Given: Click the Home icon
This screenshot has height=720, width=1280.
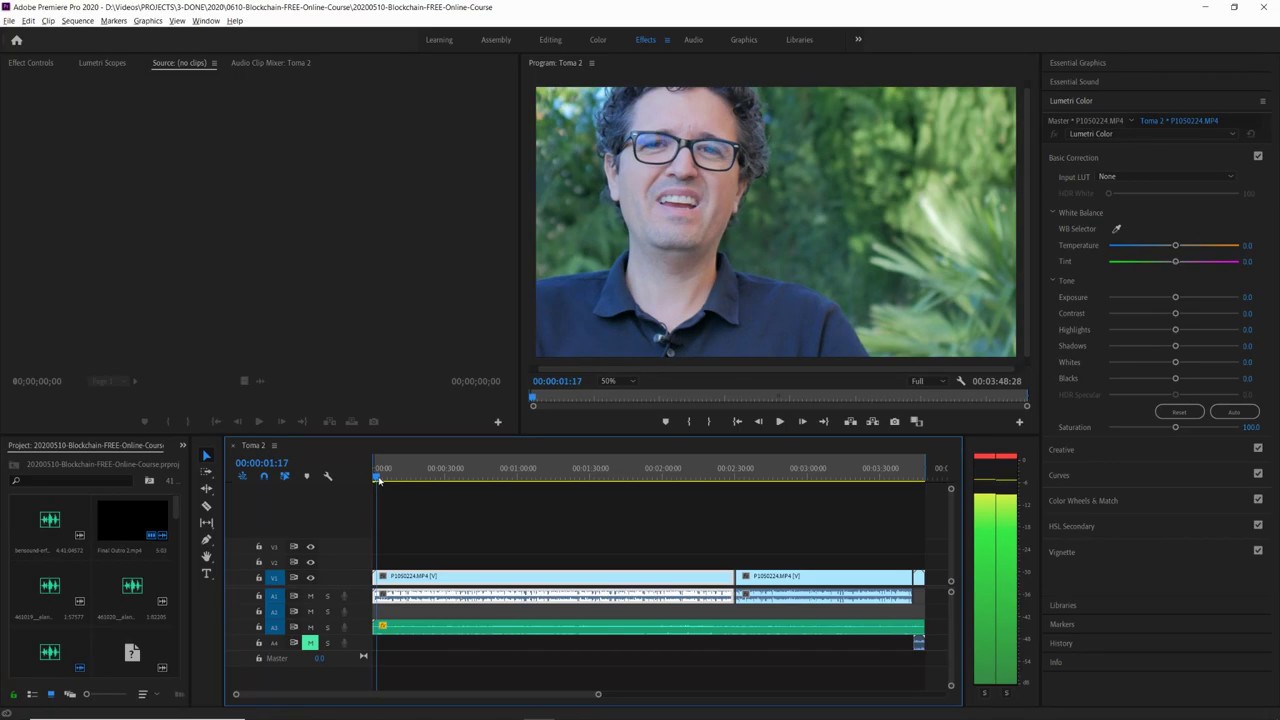Looking at the screenshot, I should tap(16, 40).
